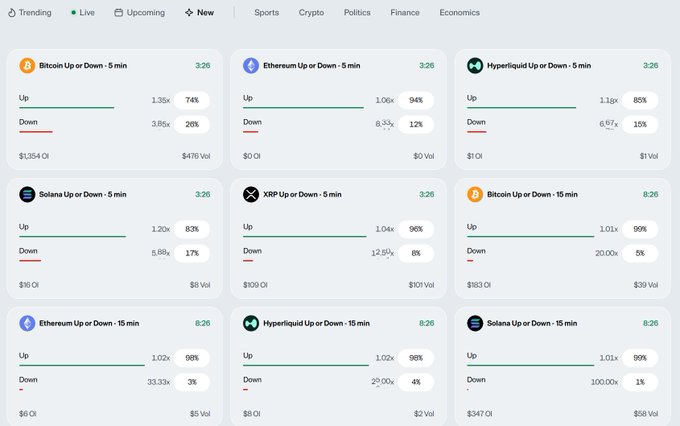Open the Upcoming tab
This screenshot has width=680, height=426.
tap(140, 13)
